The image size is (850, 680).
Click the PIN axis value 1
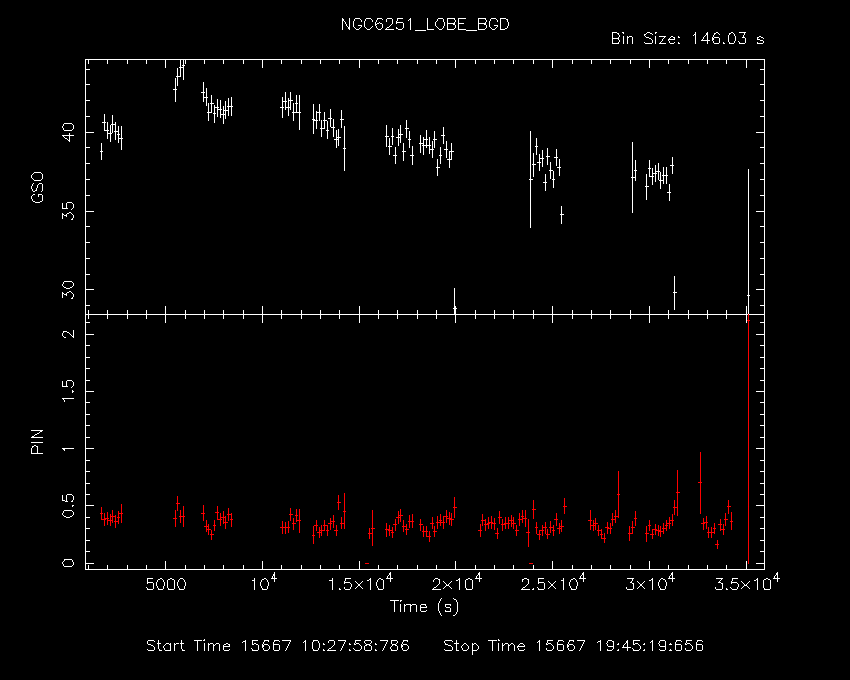click(68, 448)
